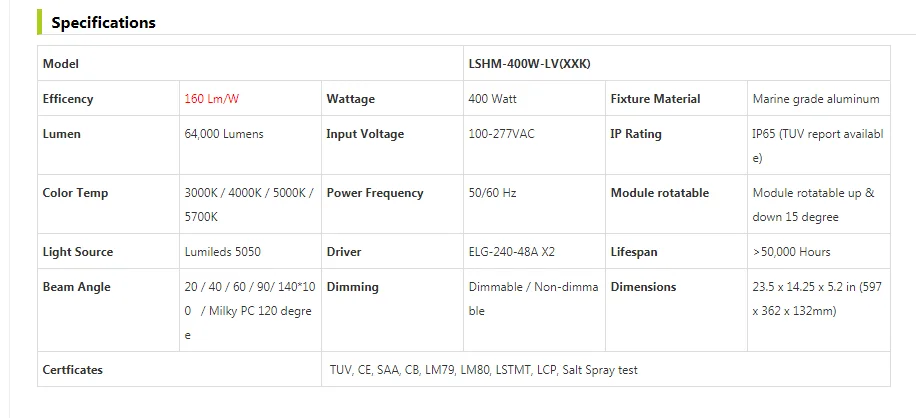
Task: Click the Marine grade aluminum cell
Action: pos(816,99)
